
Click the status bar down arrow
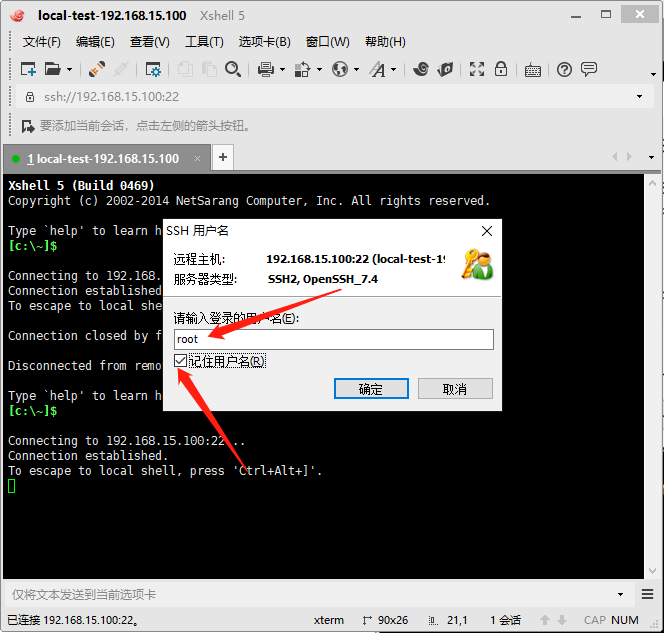tap(562, 620)
